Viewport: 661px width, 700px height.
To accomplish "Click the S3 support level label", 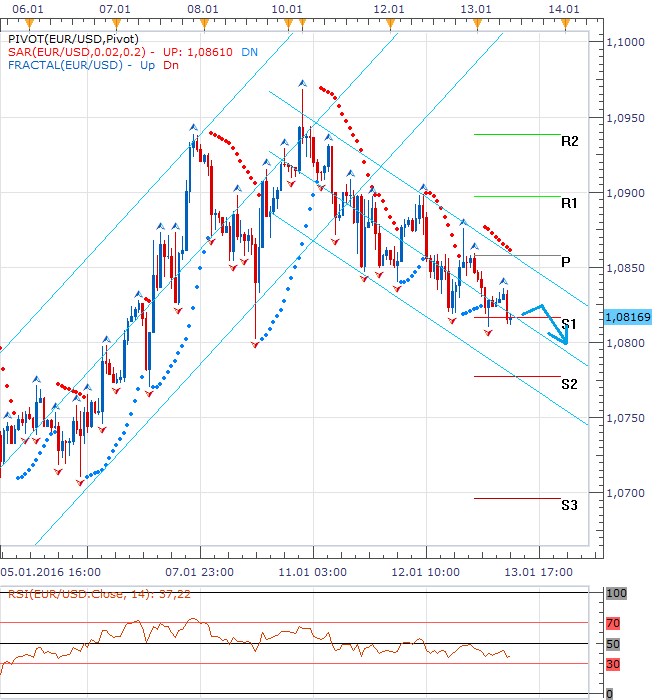I will [x=569, y=506].
